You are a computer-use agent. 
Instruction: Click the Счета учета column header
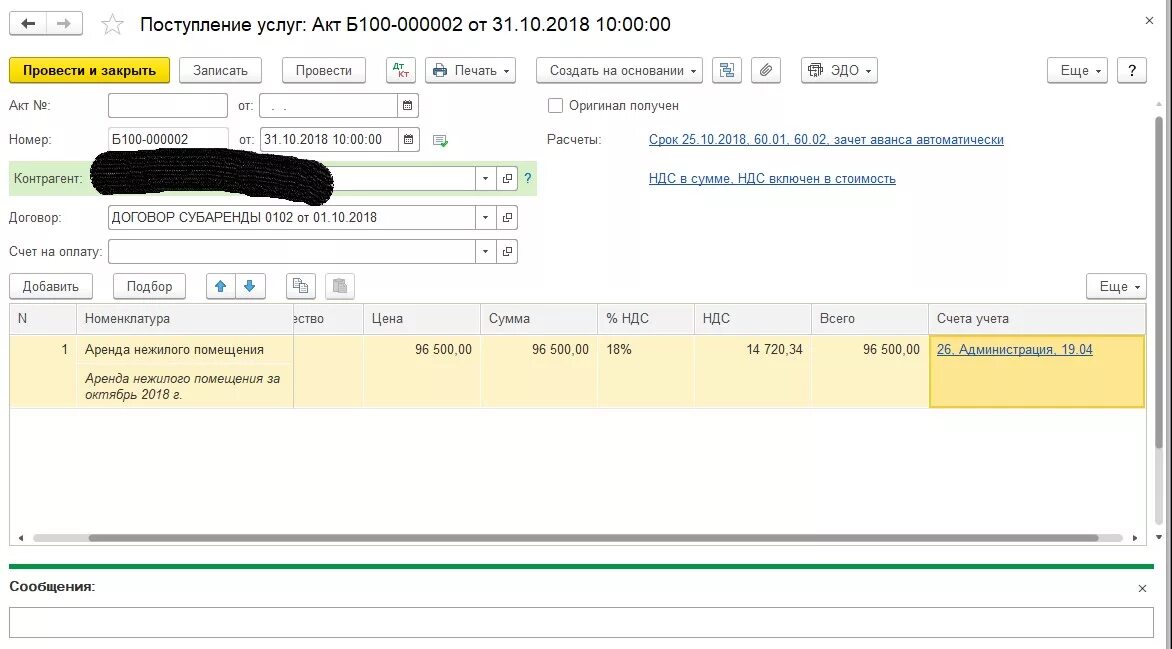click(x=1037, y=319)
